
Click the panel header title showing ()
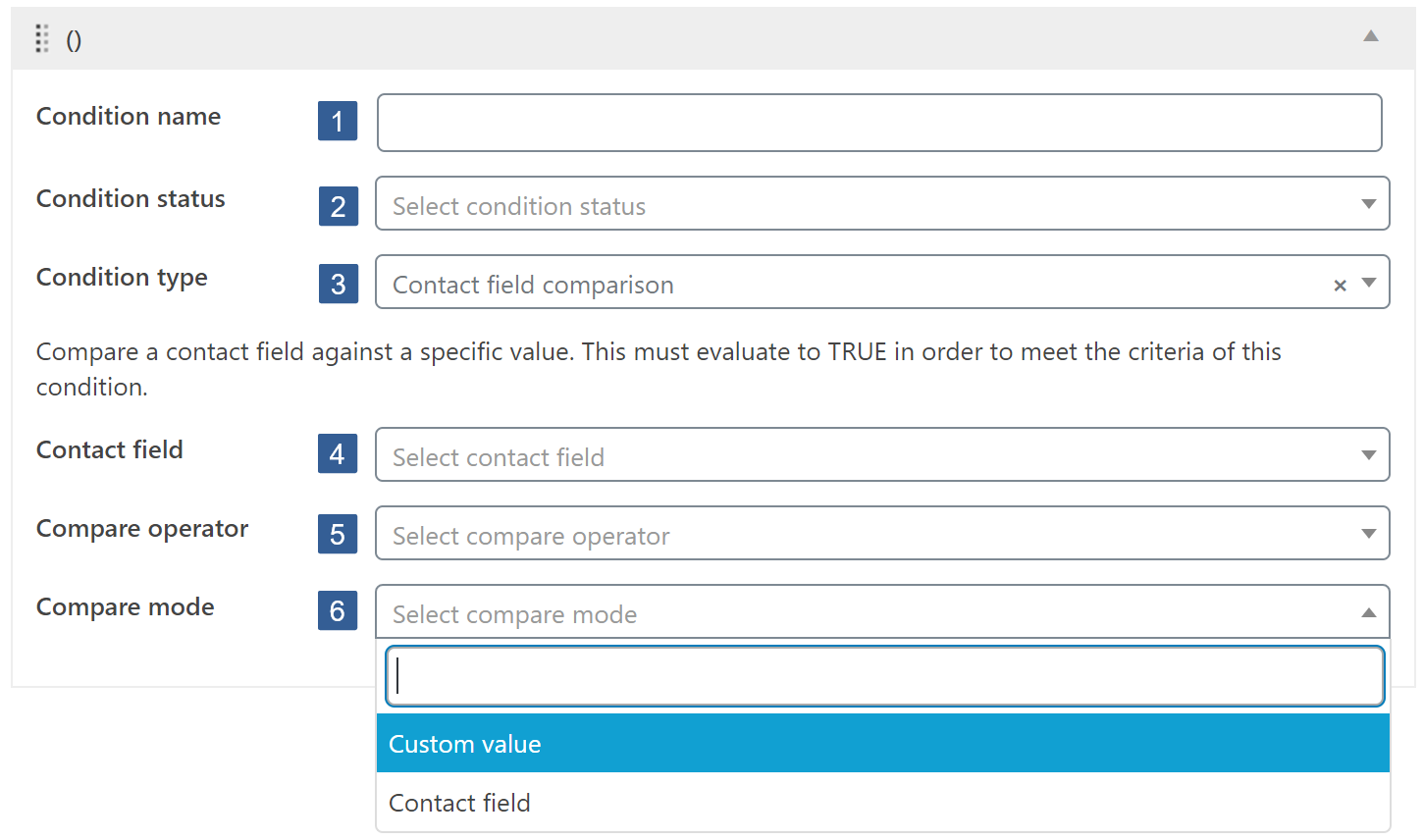click(x=73, y=39)
